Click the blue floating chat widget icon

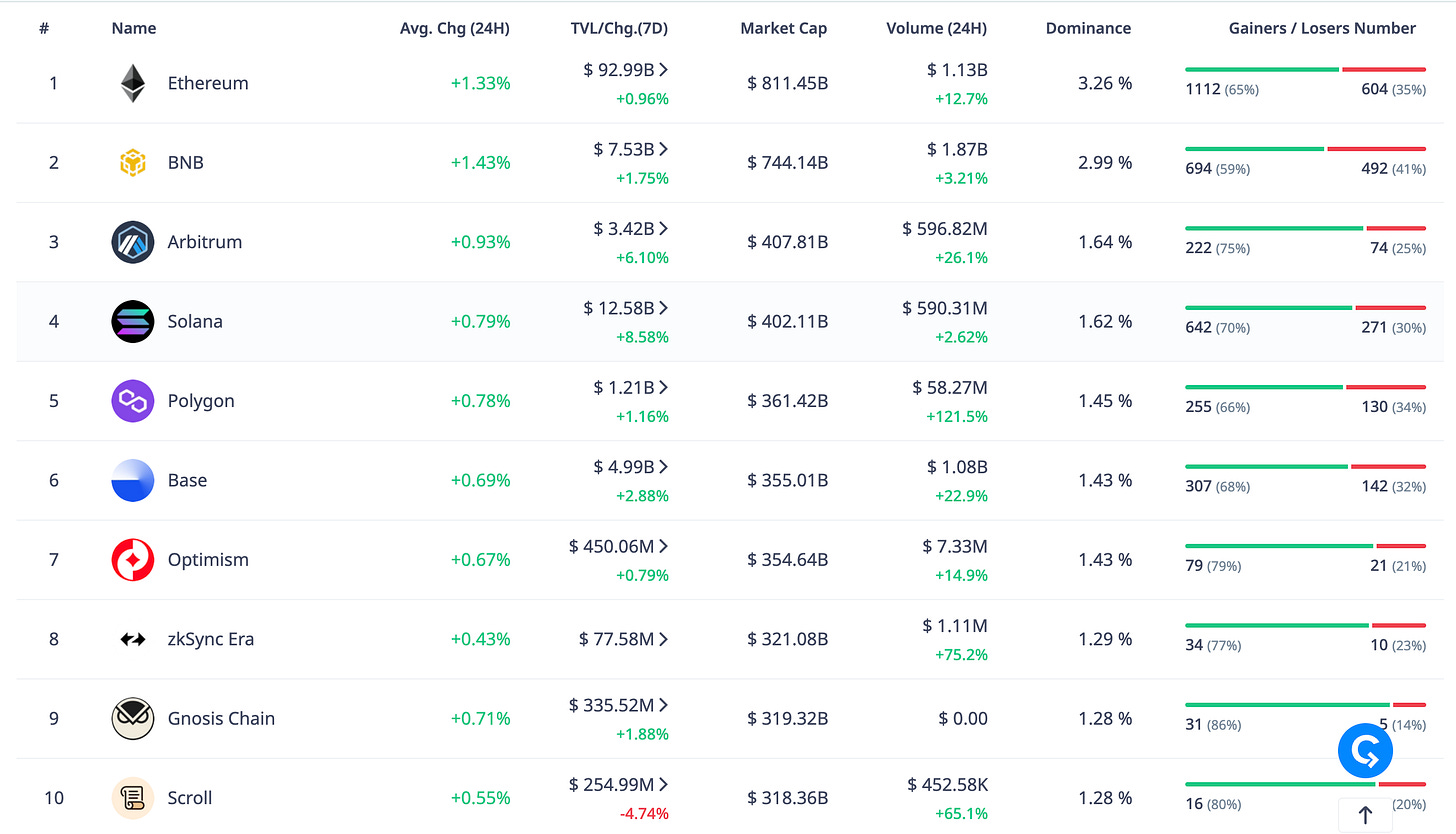coord(1365,751)
